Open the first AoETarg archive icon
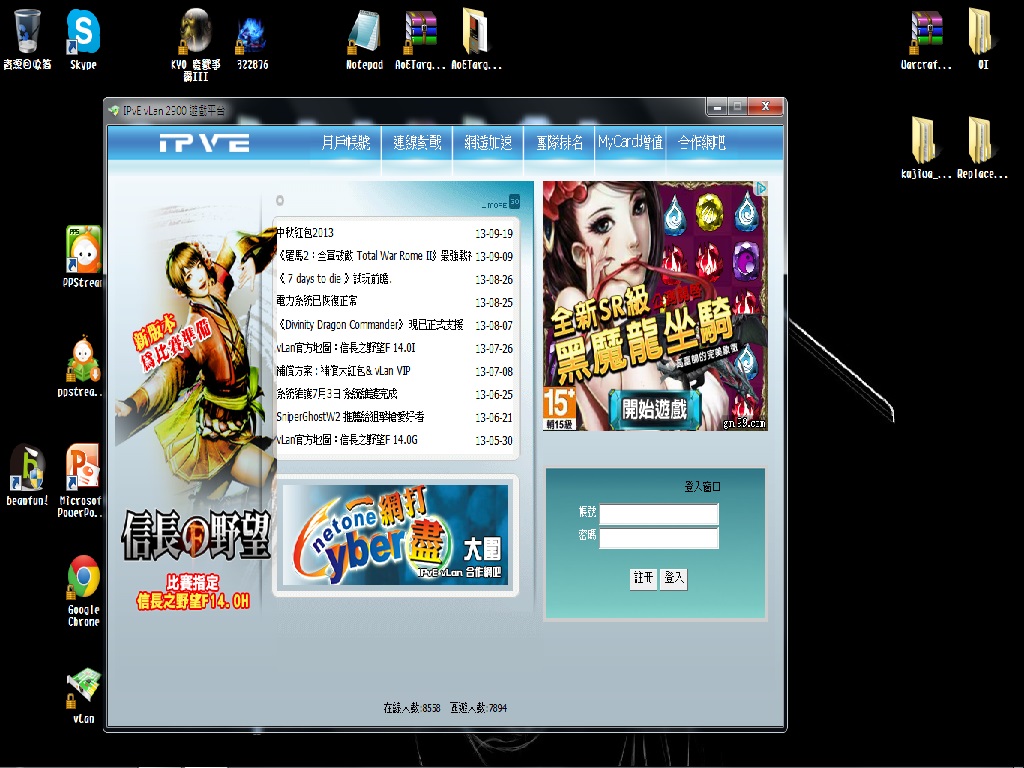Image resolution: width=1024 pixels, height=768 pixels. pos(421,39)
